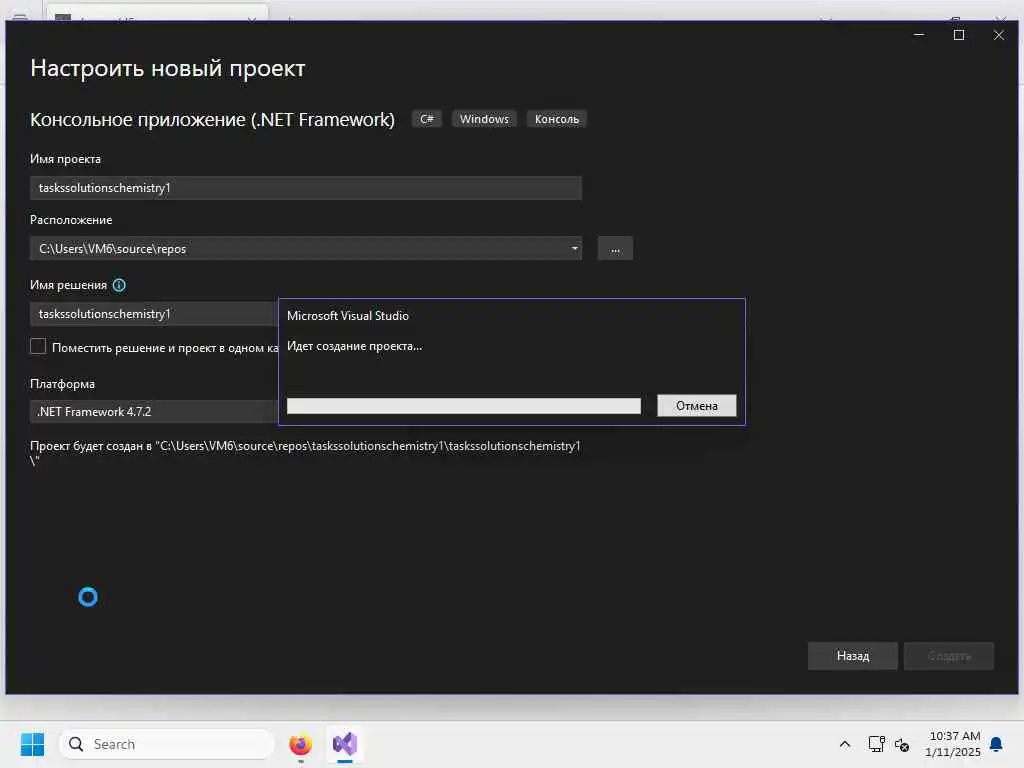1024x768 pixels.
Task: Open Firefox from the taskbar
Action: coord(300,744)
